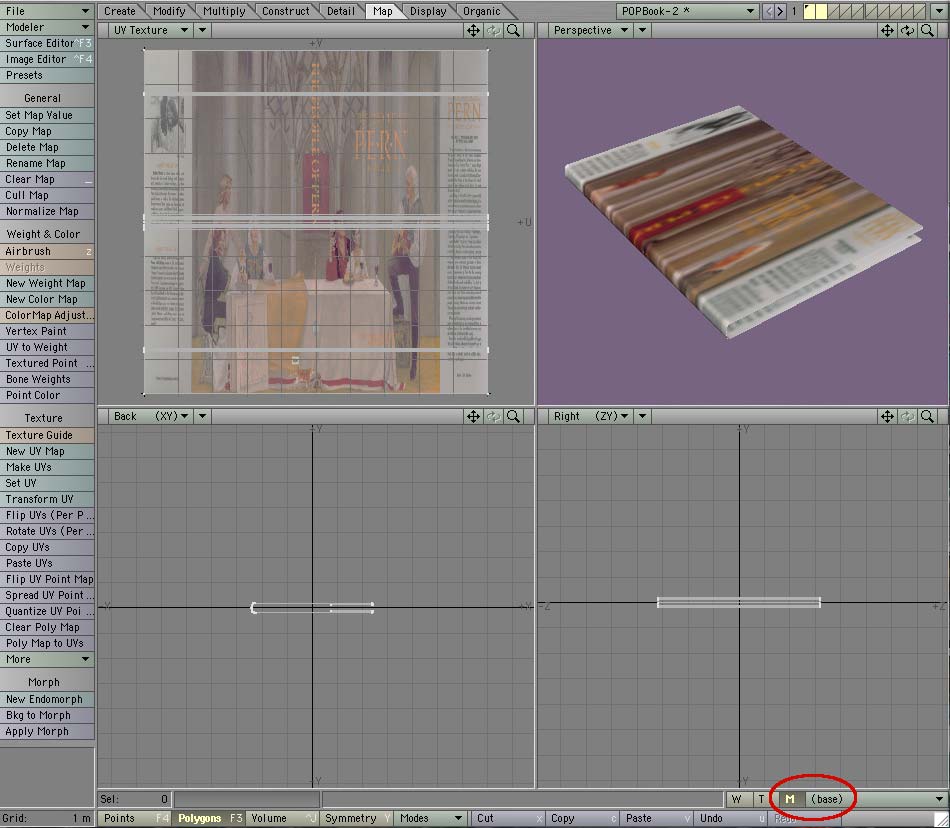Image resolution: width=950 pixels, height=828 pixels.
Task: Click rotate icon in UV Texture viewport
Action: [493, 30]
